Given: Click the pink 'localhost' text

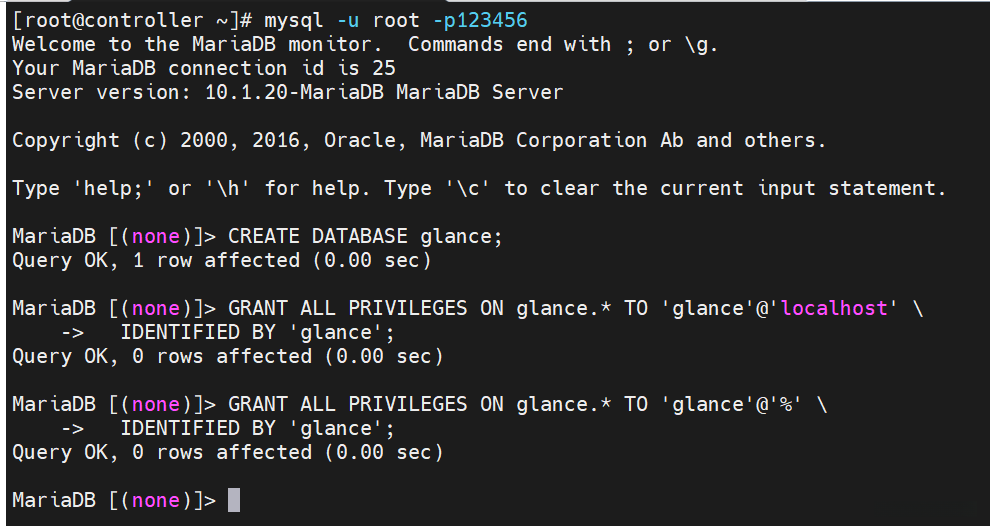Looking at the screenshot, I should pyautogui.click(x=834, y=308).
